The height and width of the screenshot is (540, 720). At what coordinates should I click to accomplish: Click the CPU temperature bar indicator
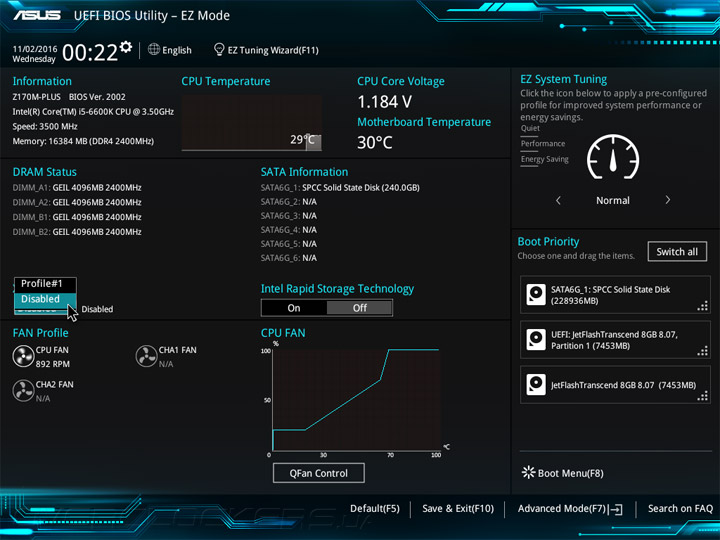coord(314,143)
